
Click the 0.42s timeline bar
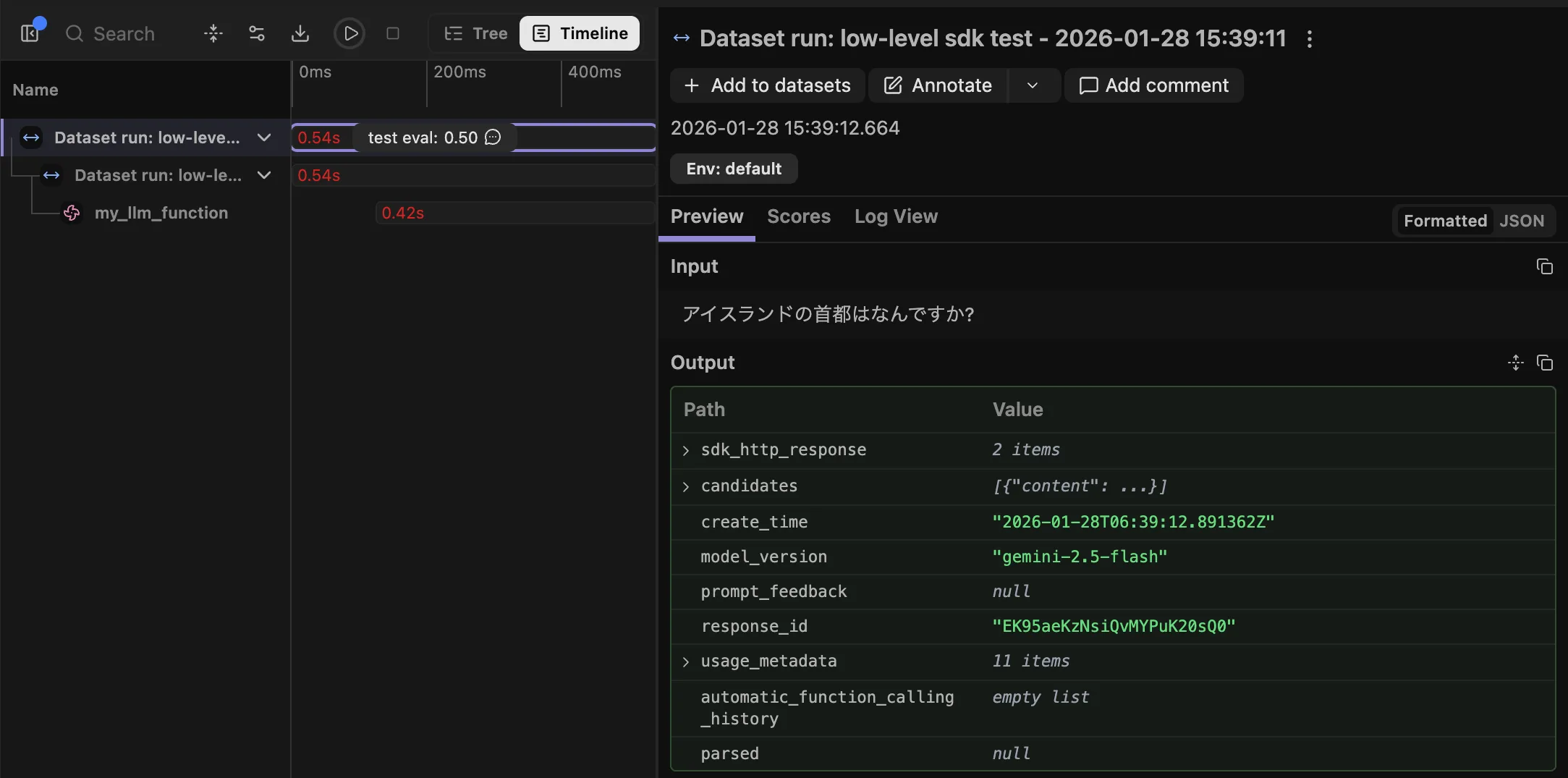click(x=514, y=213)
